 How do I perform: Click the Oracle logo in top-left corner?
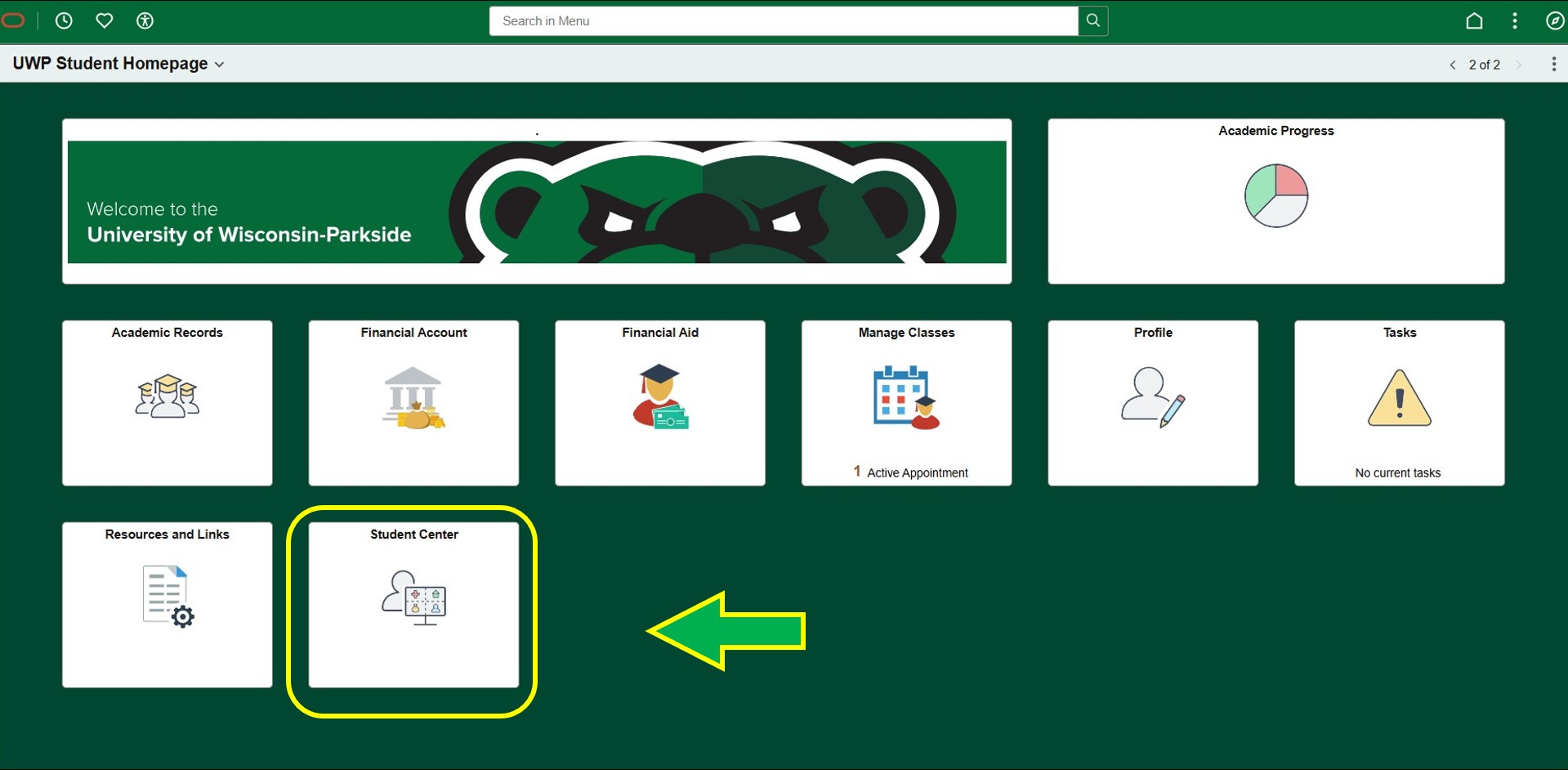click(13, 20)
